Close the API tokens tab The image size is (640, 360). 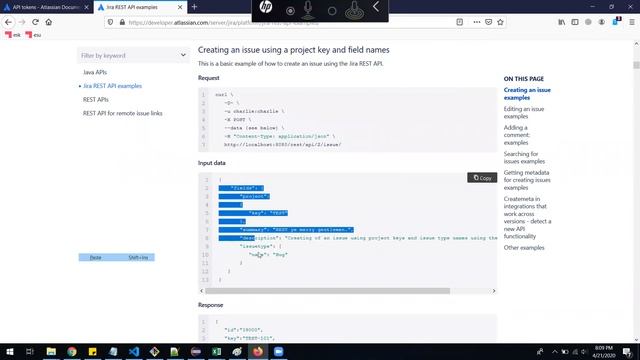(x=87, y=7)
